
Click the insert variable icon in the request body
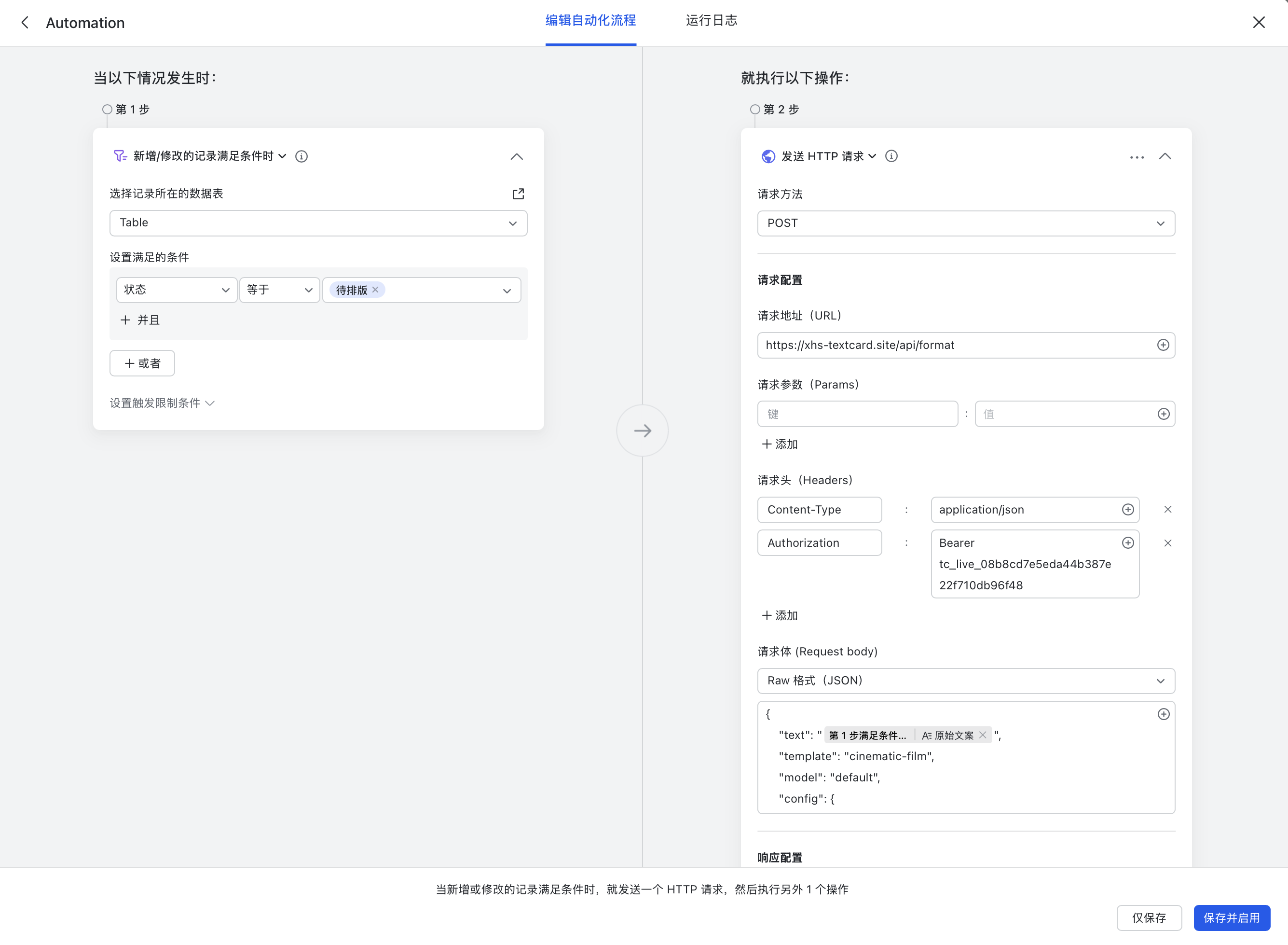(x=1164, y=714)
